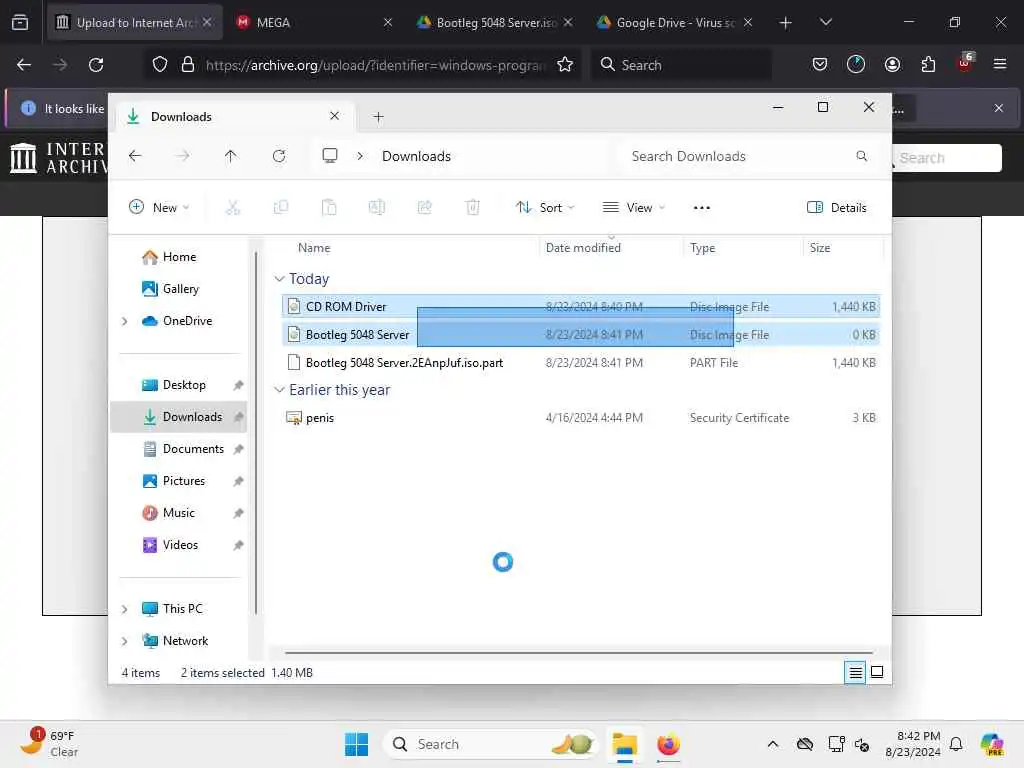Image resolution: width=1024 pixels, height=768 pixels.
Task: Open a new Firefox tab
Action: coord(786,22)
